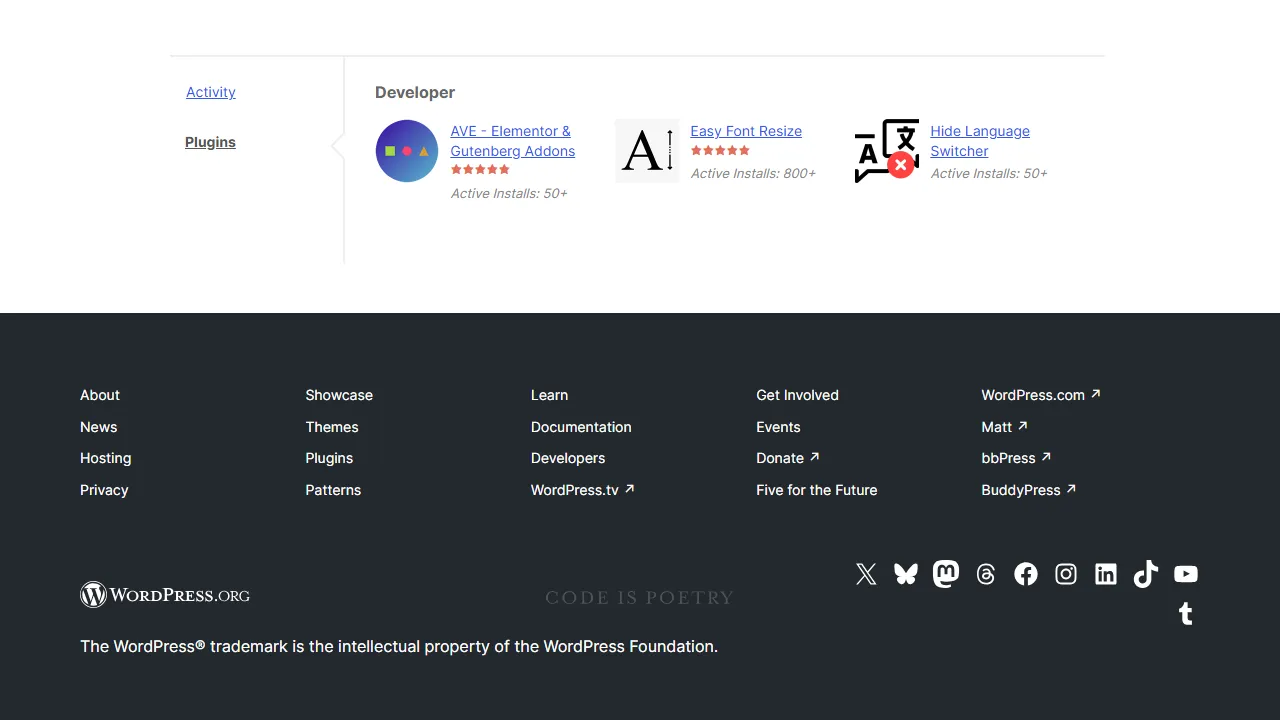Click the star rating under Easy Font Resize
Viewport: 1280px width, 720px height.
click(720, 150)
